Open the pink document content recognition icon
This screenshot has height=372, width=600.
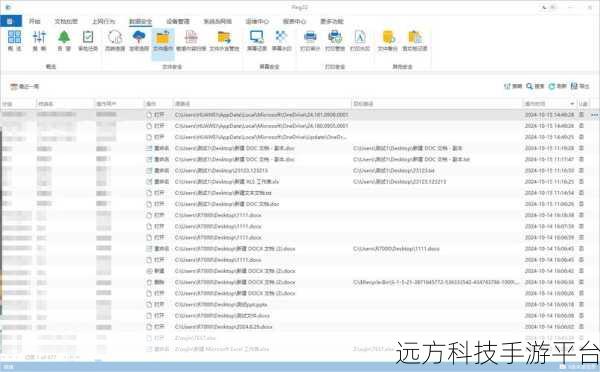click(x=191, y=41)
